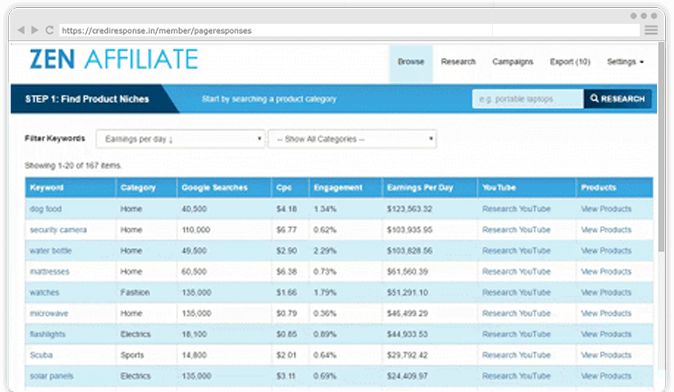Open the Export (10) menu item
This screenshot has height=392, width=674.
click(x=570, y=62)
